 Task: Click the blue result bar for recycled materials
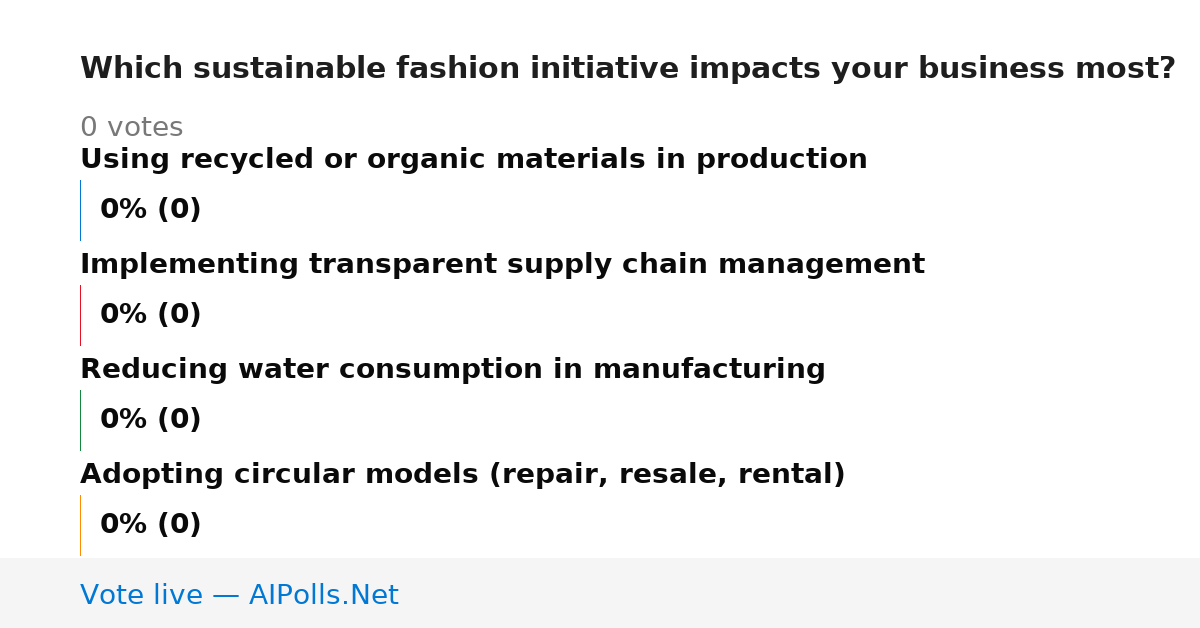coord(80,210)
